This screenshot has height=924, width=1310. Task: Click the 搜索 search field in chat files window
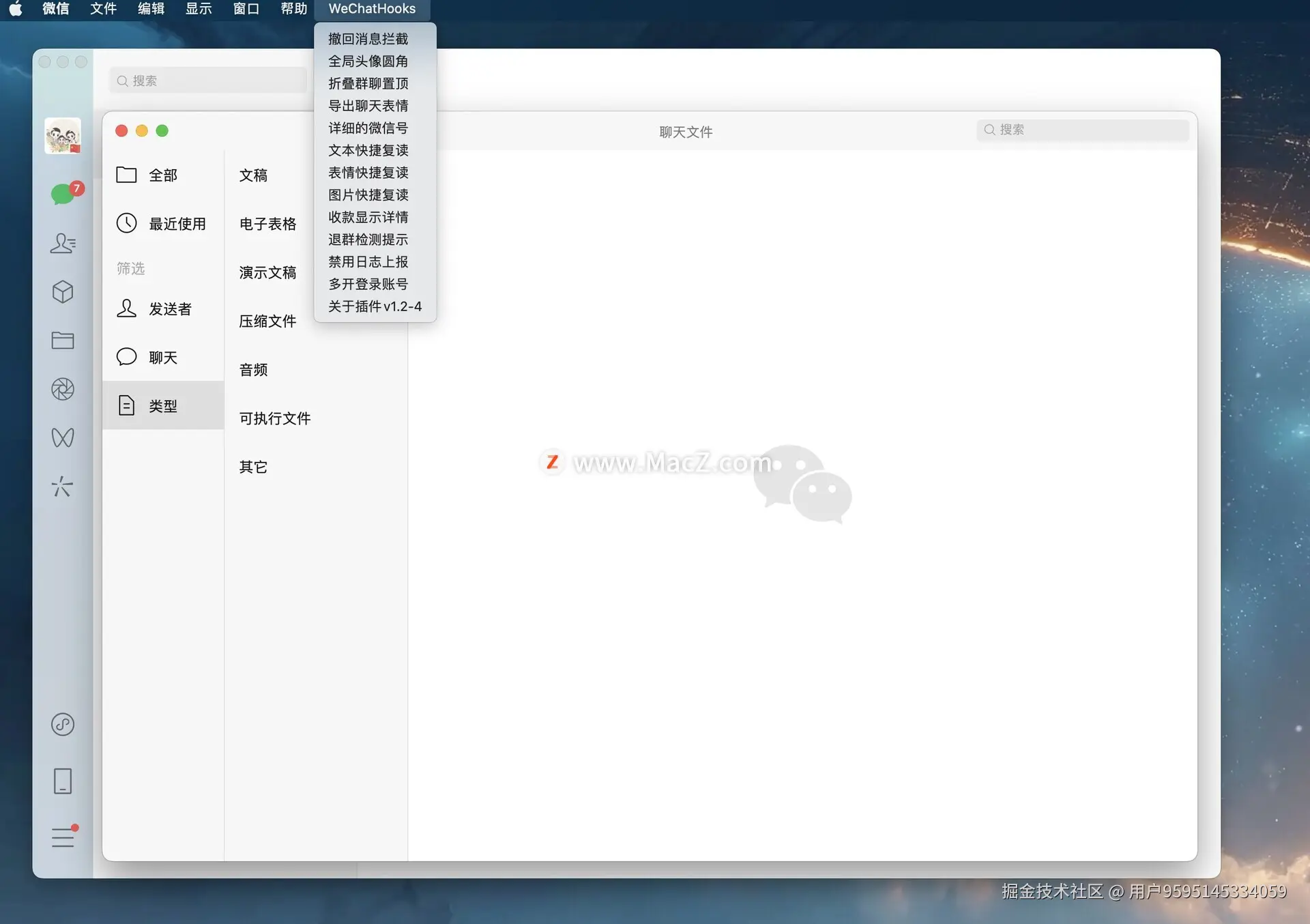(1083, 130)
